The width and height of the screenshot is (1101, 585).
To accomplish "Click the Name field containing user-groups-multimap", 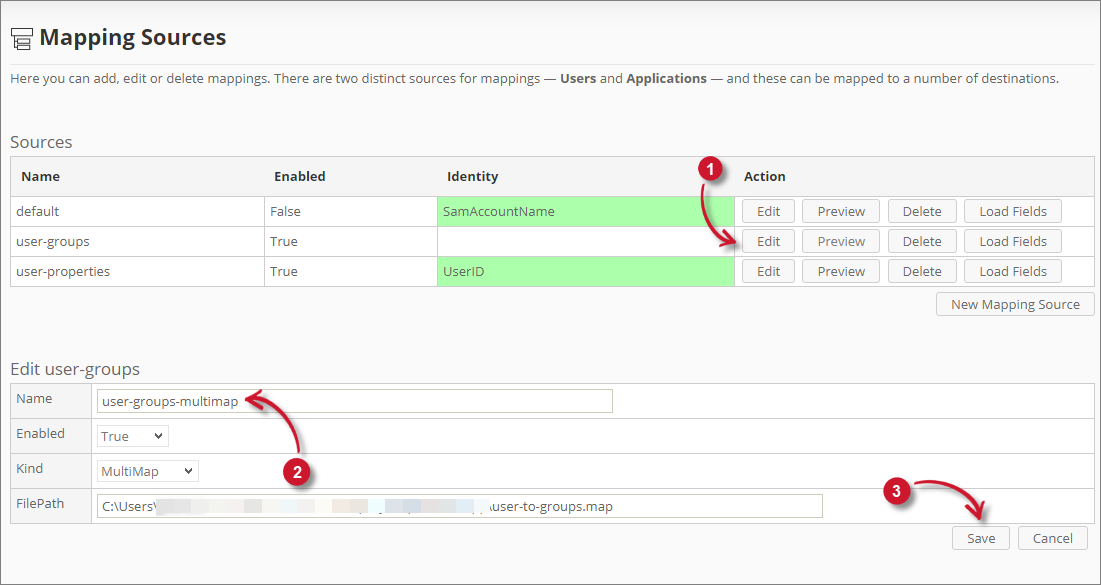I will pyautogui.click(x=354, y=401).
